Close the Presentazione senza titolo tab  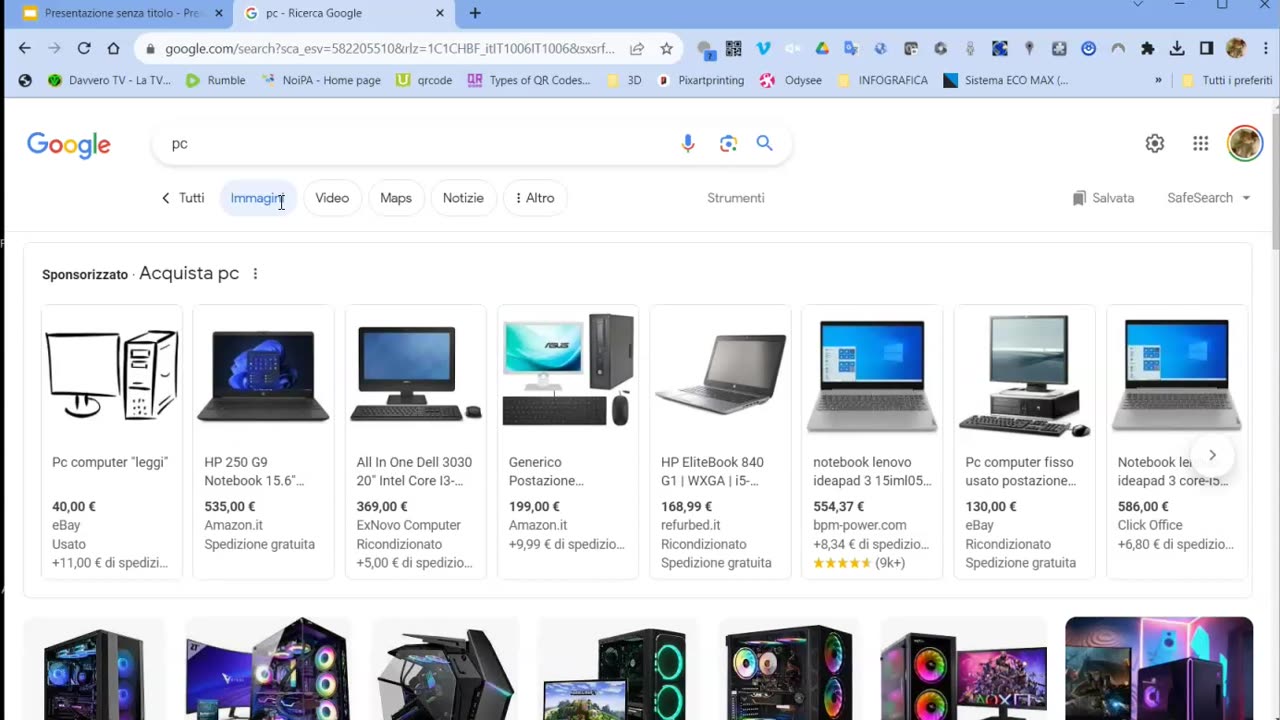coord(219,13)
